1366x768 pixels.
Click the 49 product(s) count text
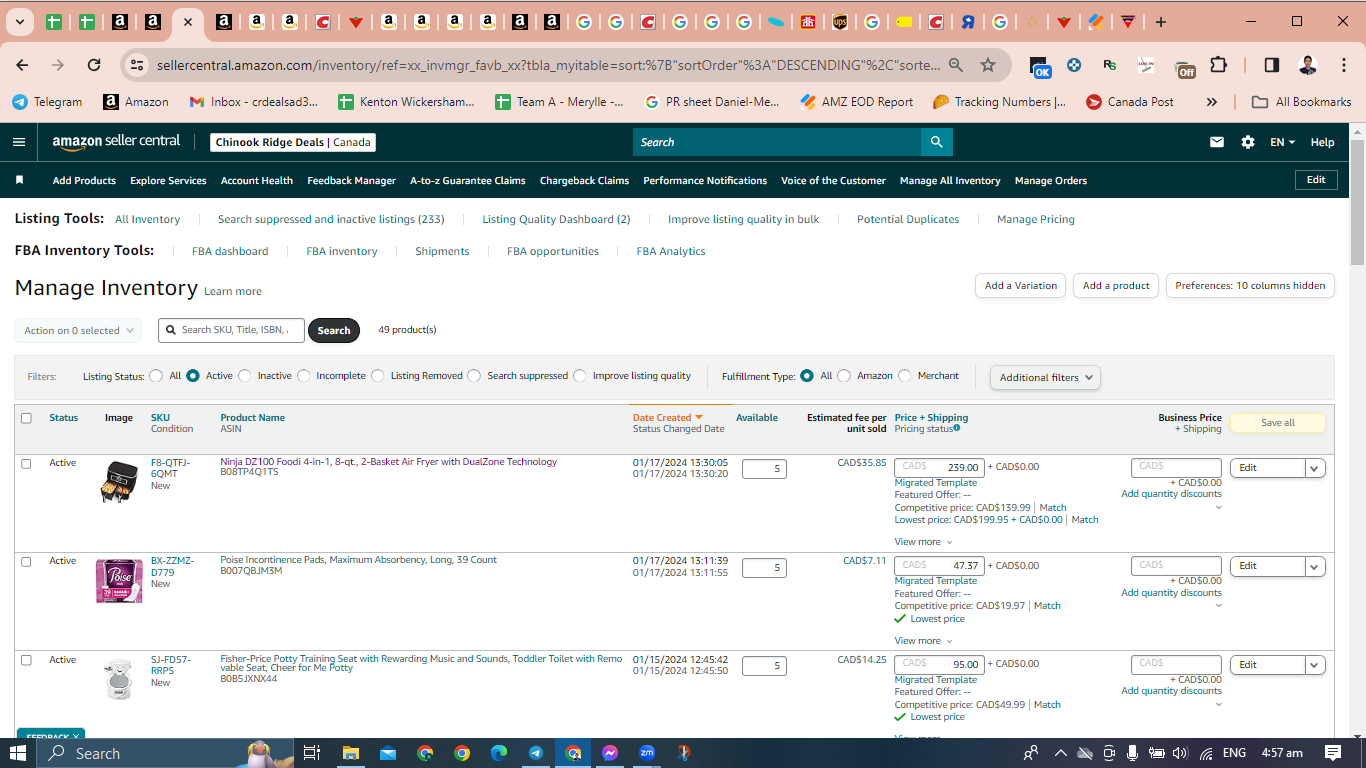point(407,330)
